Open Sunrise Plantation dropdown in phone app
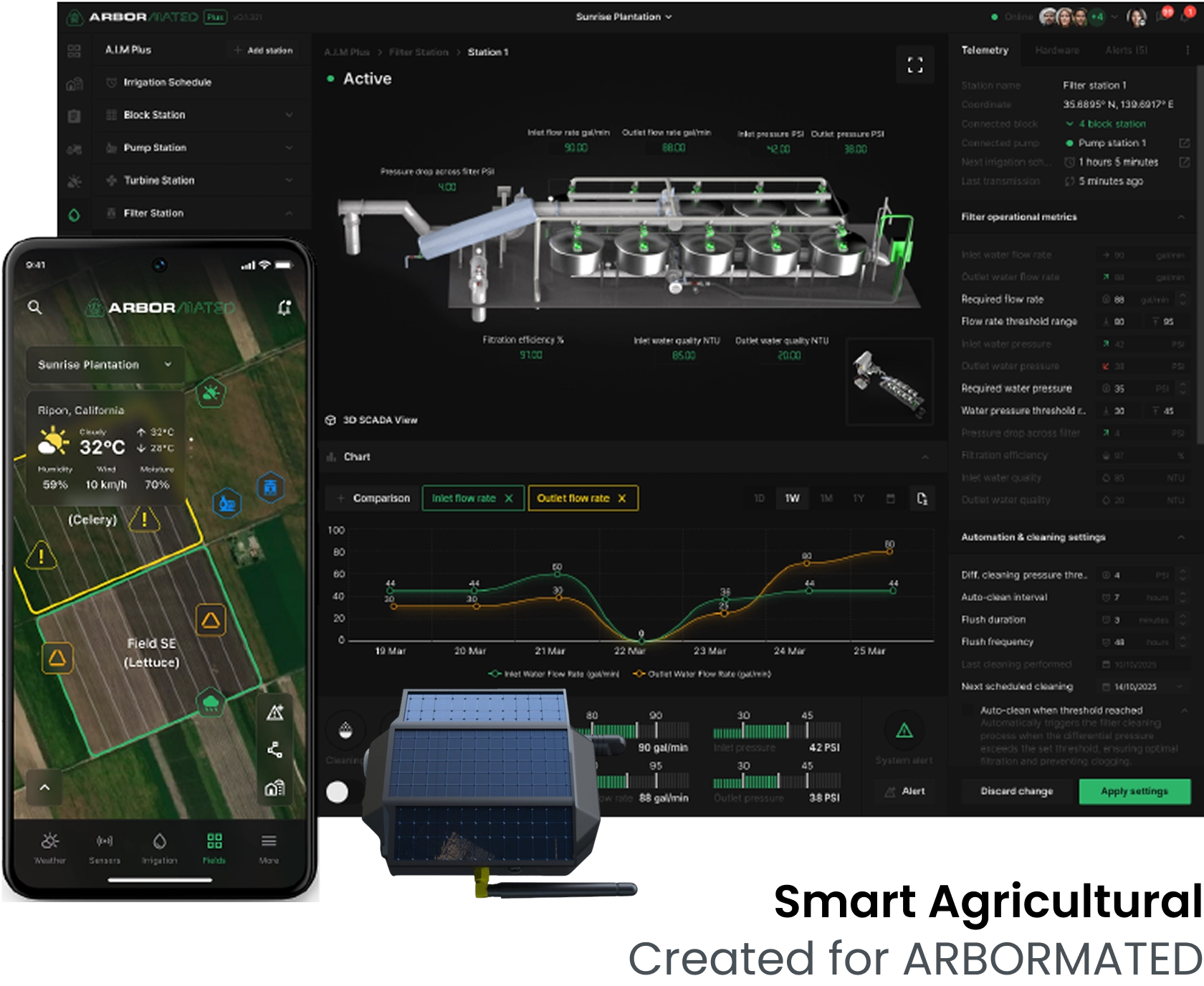 pyautogui.click(x=105, y=365)
